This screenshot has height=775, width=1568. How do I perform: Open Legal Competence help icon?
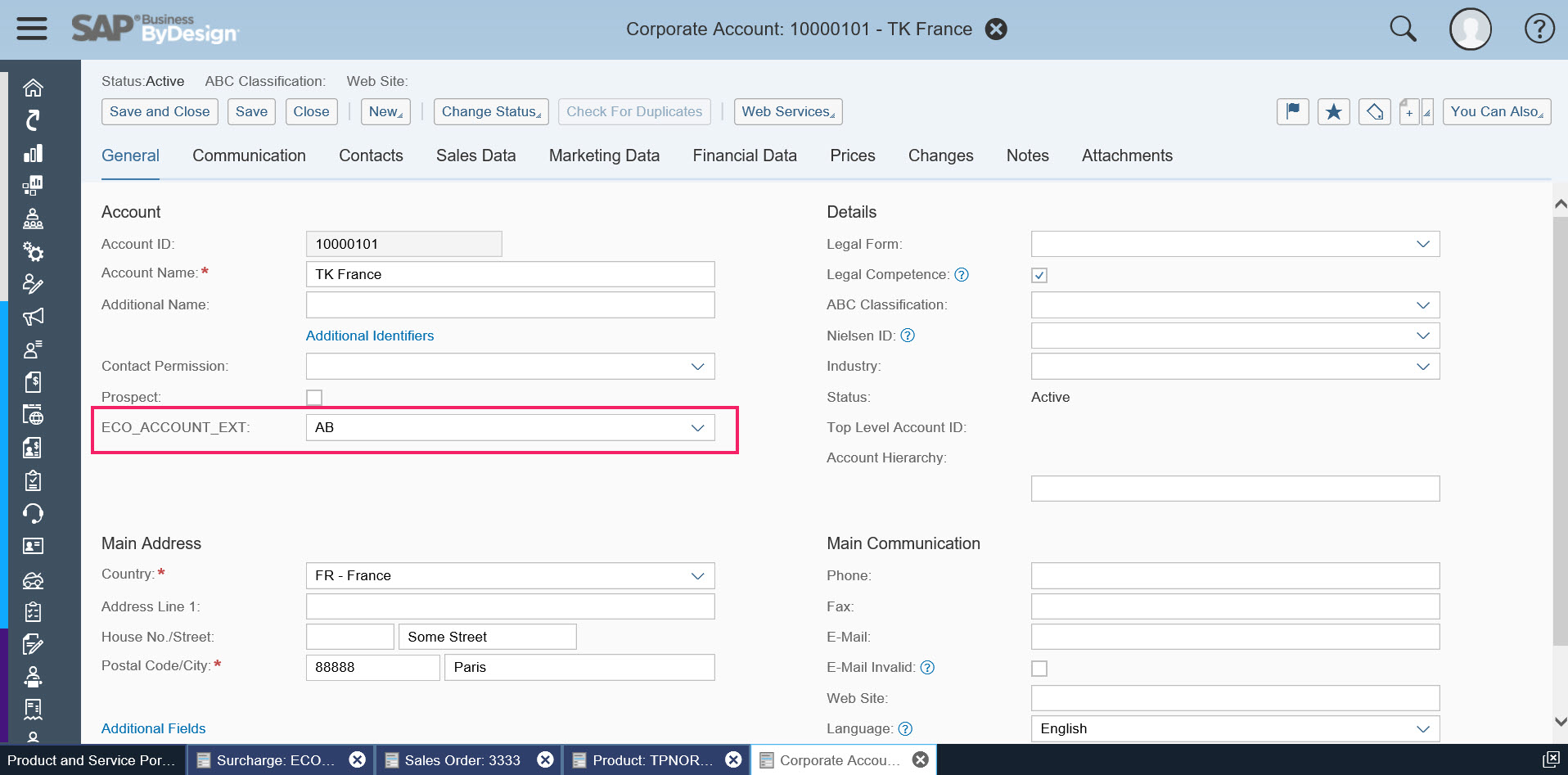click(962, 274)
